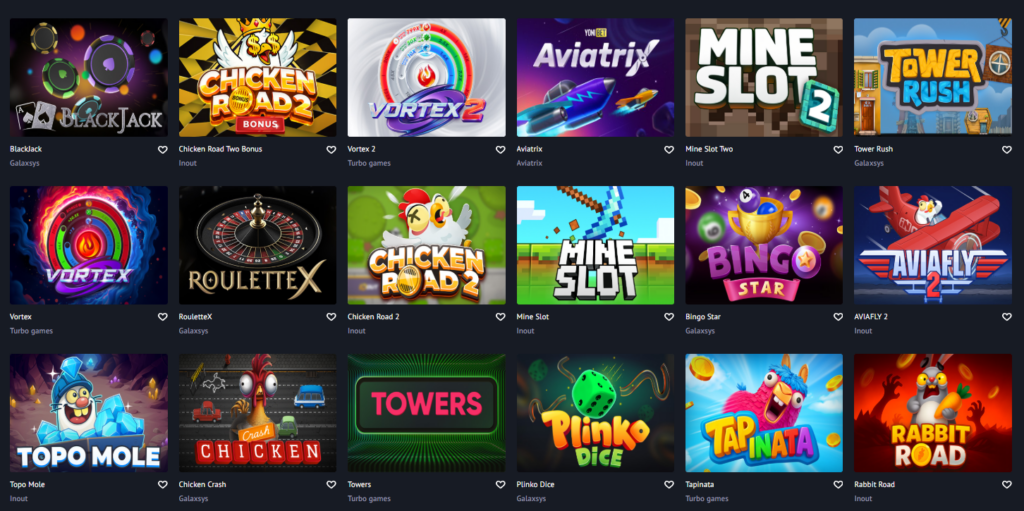1024x511 pixels.
Task: Favorite Bingo Star with heart icon
Action: (838, 317)
